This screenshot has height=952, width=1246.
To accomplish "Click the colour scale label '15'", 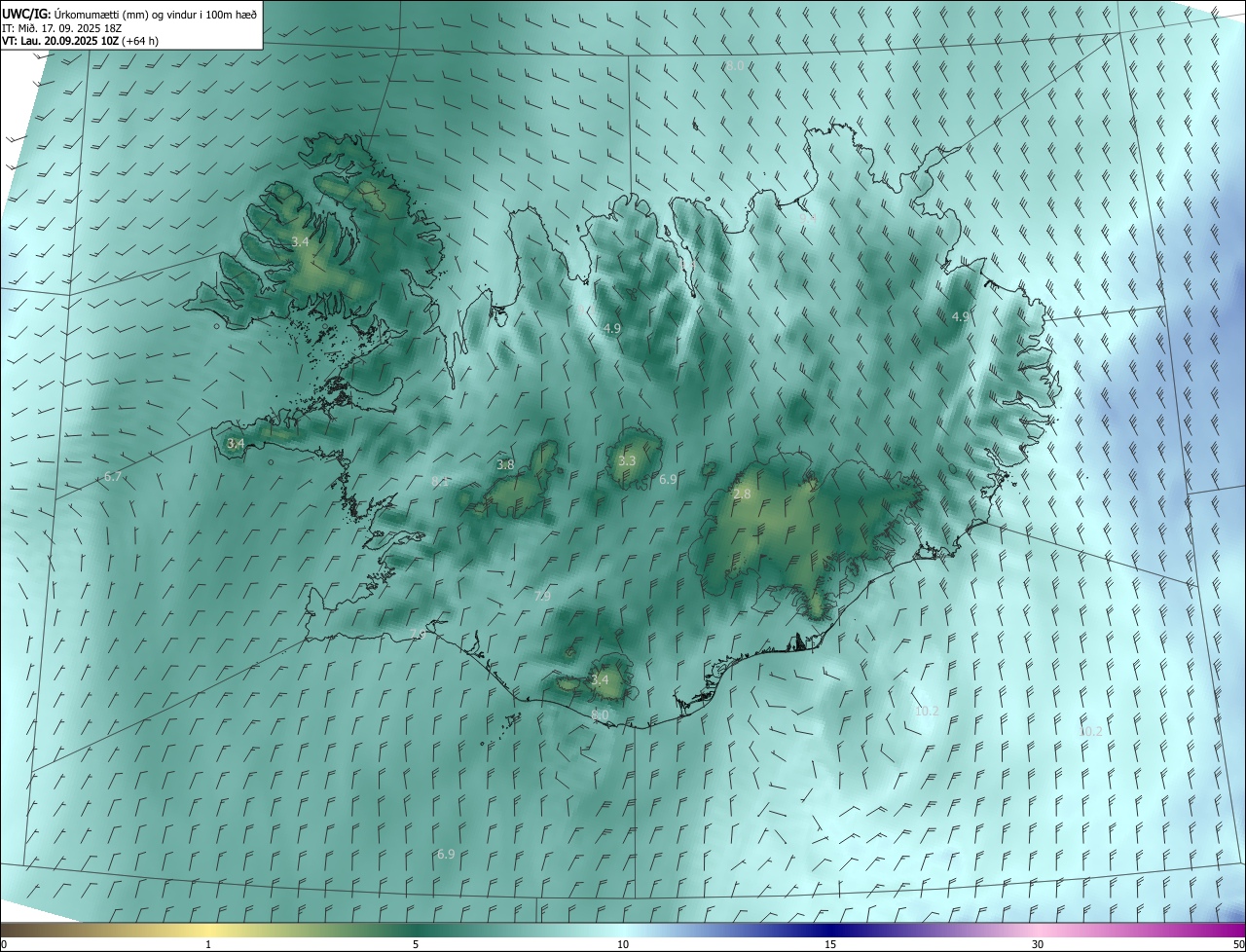I will 830,944.
